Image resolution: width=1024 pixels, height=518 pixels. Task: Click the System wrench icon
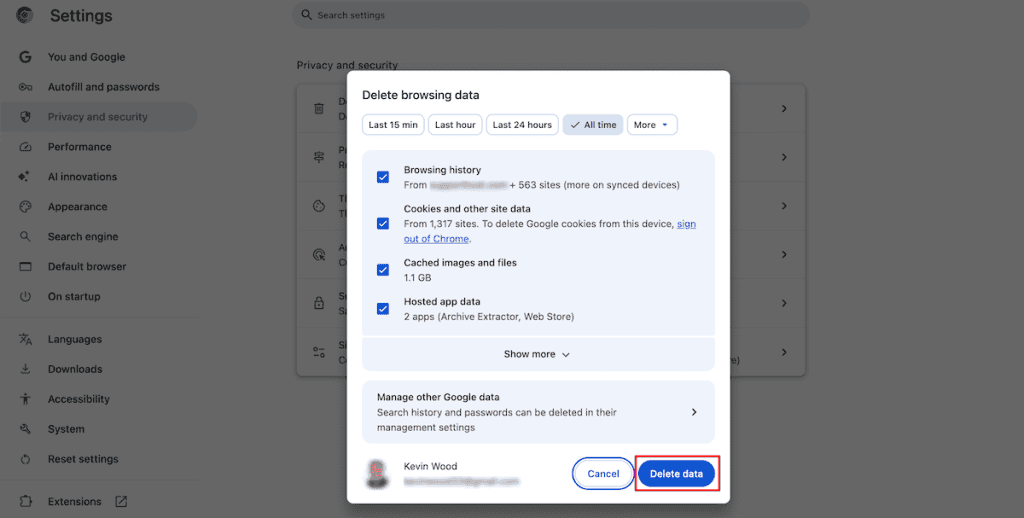25,429
